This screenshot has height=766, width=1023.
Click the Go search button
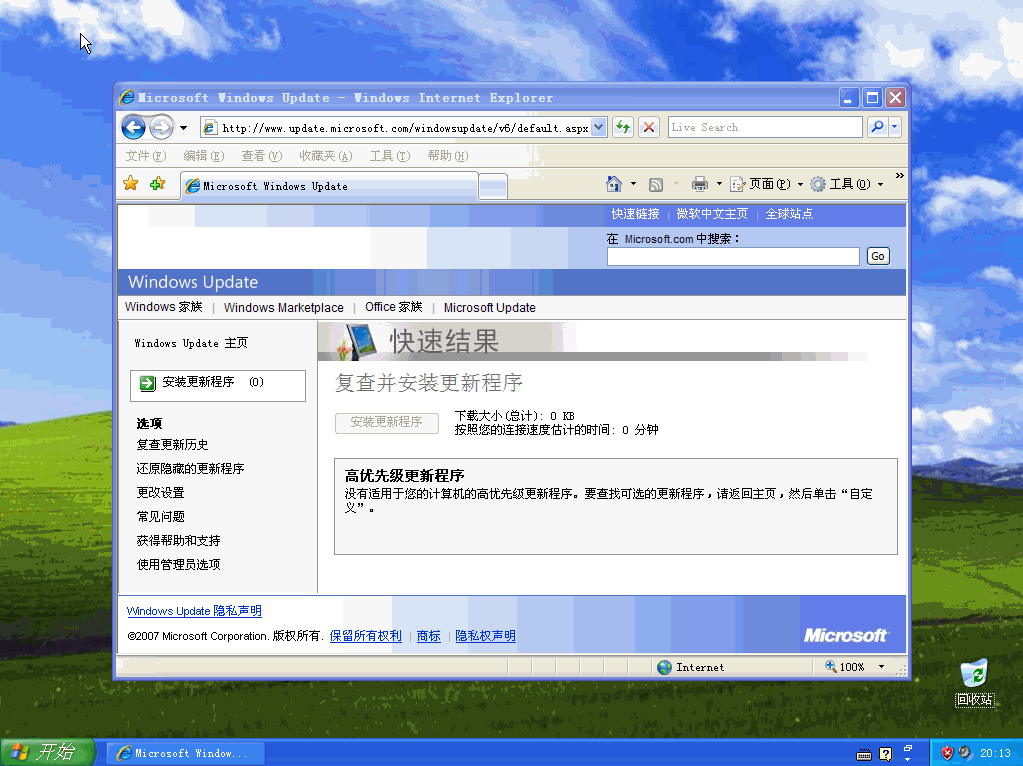click(x=878, y=256)
